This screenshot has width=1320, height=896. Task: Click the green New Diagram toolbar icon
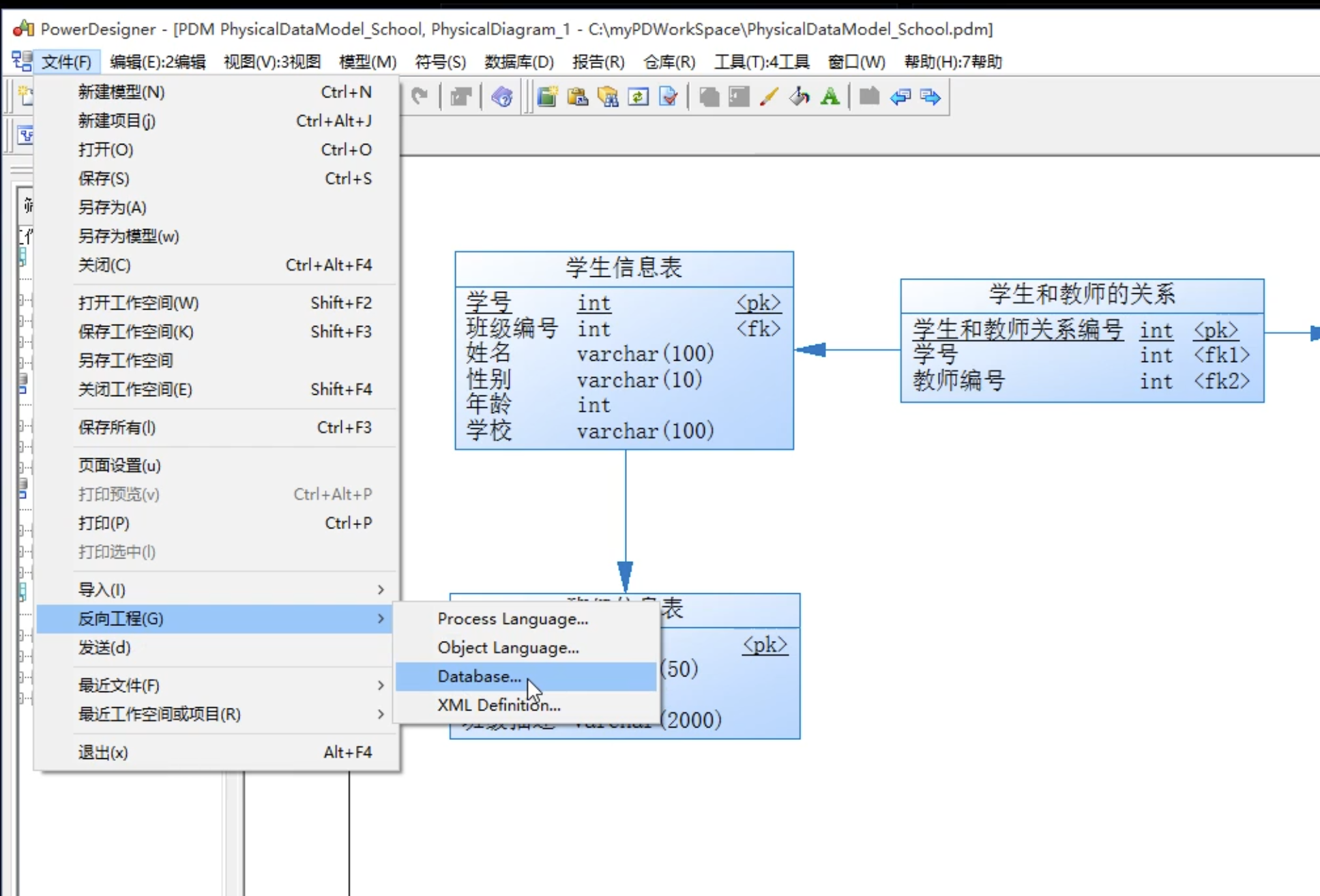[547, 97]
